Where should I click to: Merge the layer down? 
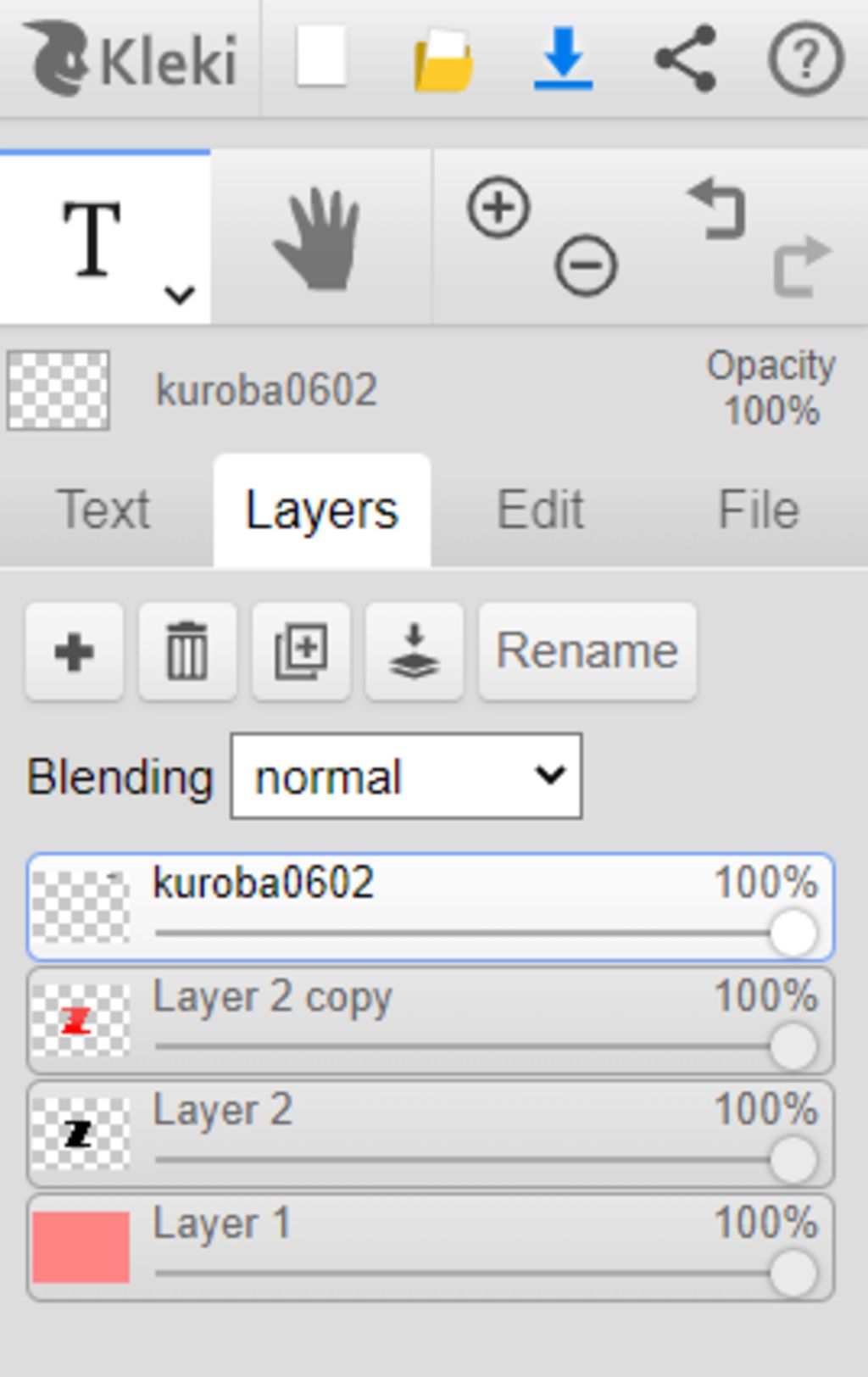pos(414,652)
